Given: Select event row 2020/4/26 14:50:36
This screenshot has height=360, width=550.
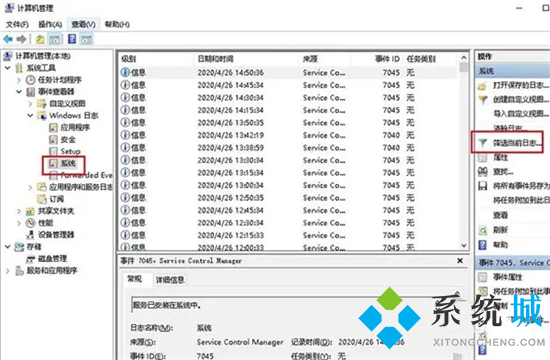Looking at the screenshot, I should pyautogui.click(x=288, y=72).
